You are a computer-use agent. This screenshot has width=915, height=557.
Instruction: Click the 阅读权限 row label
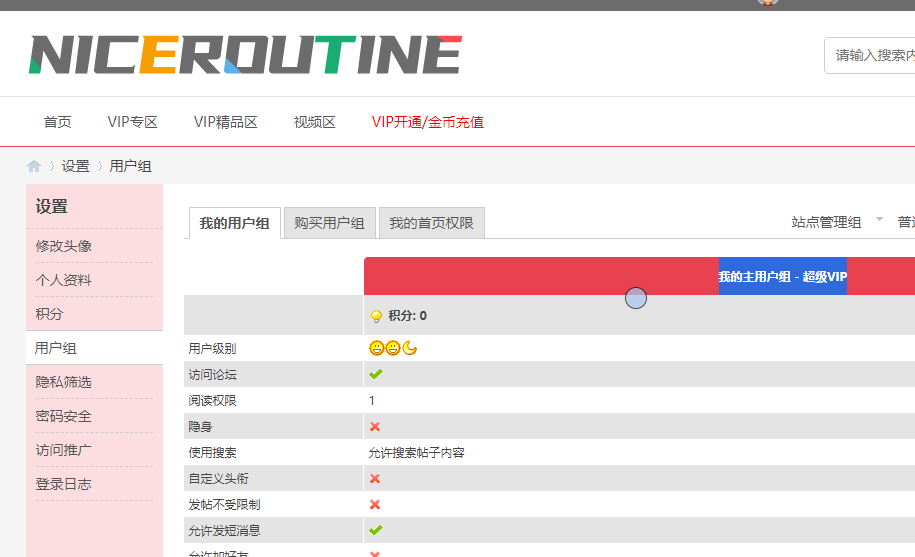212,401
